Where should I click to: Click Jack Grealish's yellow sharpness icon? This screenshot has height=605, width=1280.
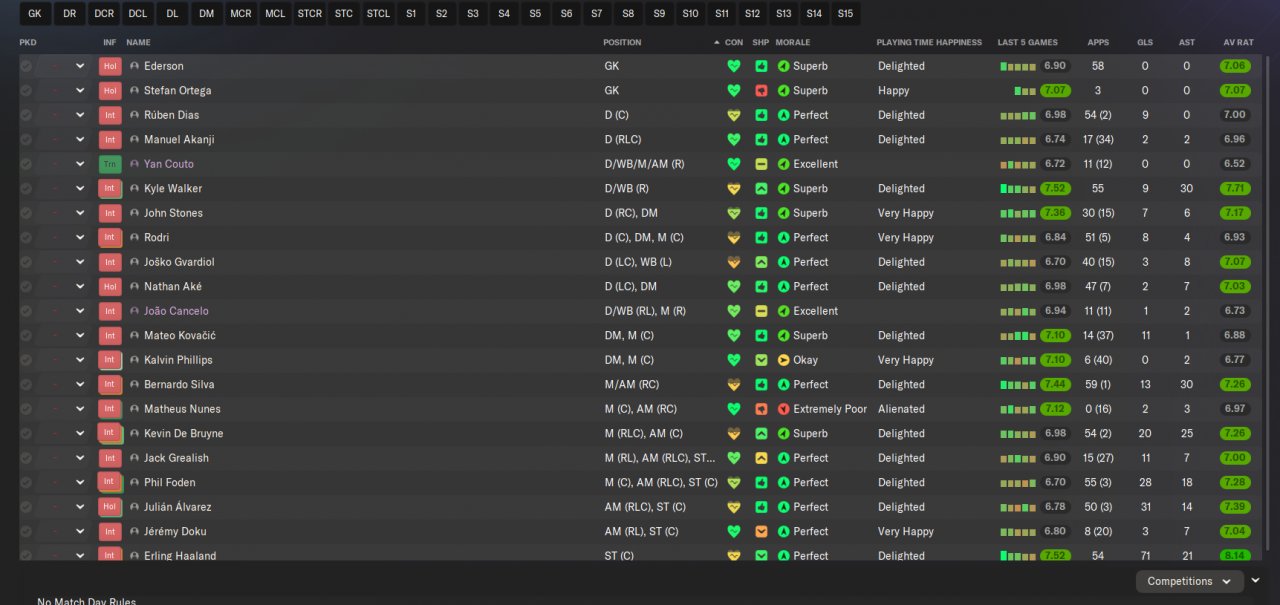[761, 458]
